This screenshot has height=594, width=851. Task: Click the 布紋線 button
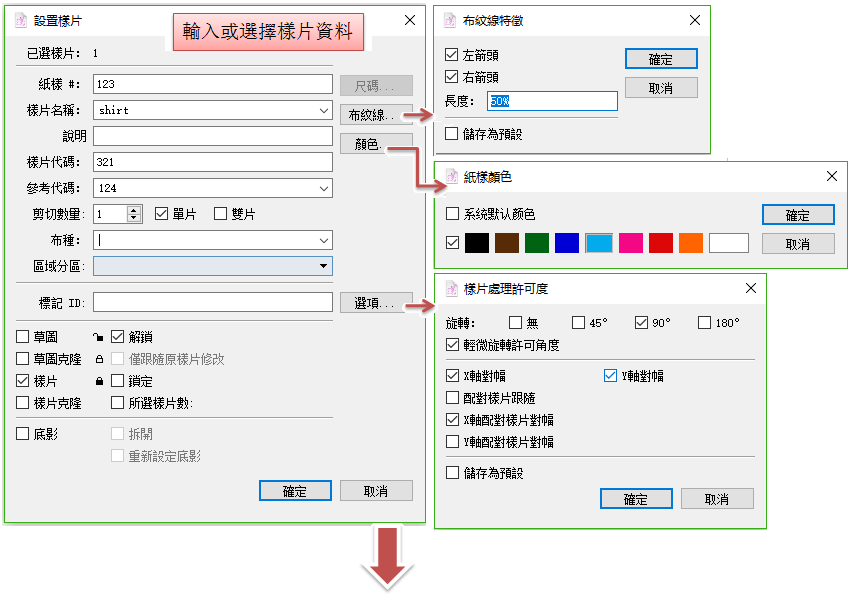(376, 114)
